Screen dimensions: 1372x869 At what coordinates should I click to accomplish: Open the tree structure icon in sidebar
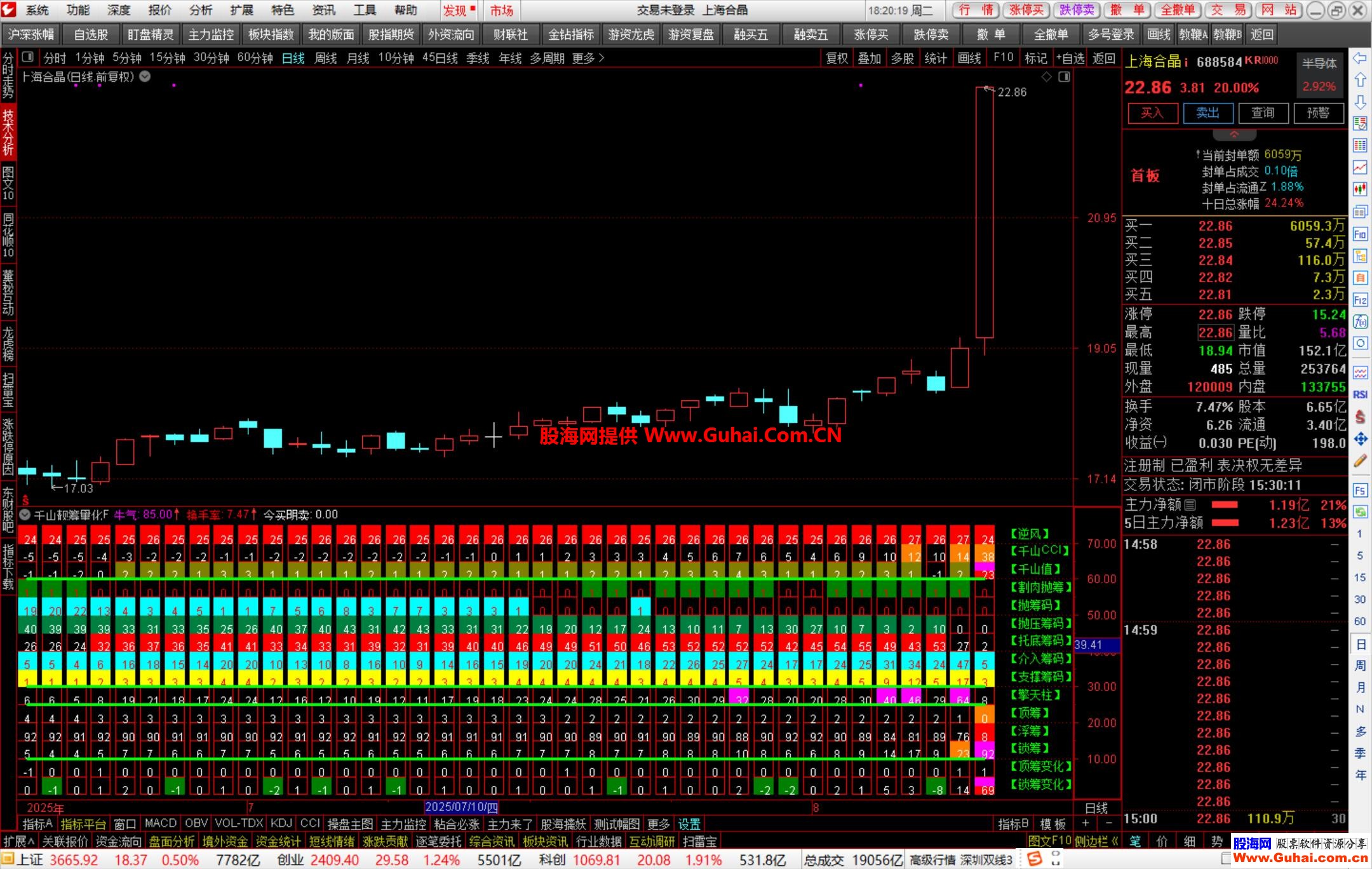[x=1359, y=256]
